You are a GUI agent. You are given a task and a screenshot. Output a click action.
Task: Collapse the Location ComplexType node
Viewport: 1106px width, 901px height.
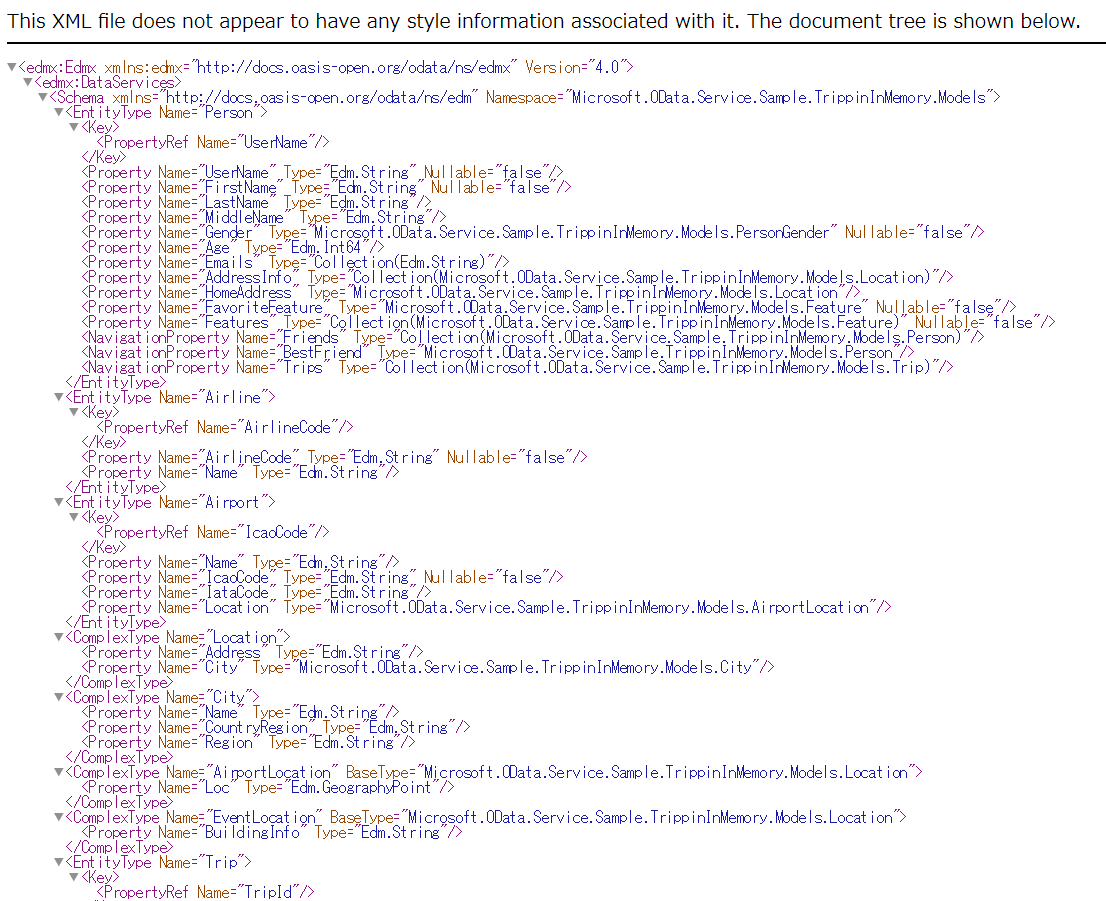click(x=58, y=637)
